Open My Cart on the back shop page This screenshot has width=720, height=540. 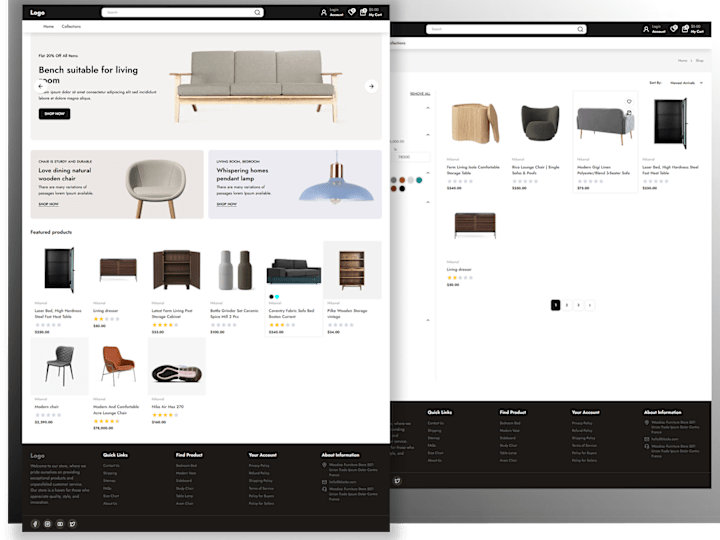click(x=693, y=29)
